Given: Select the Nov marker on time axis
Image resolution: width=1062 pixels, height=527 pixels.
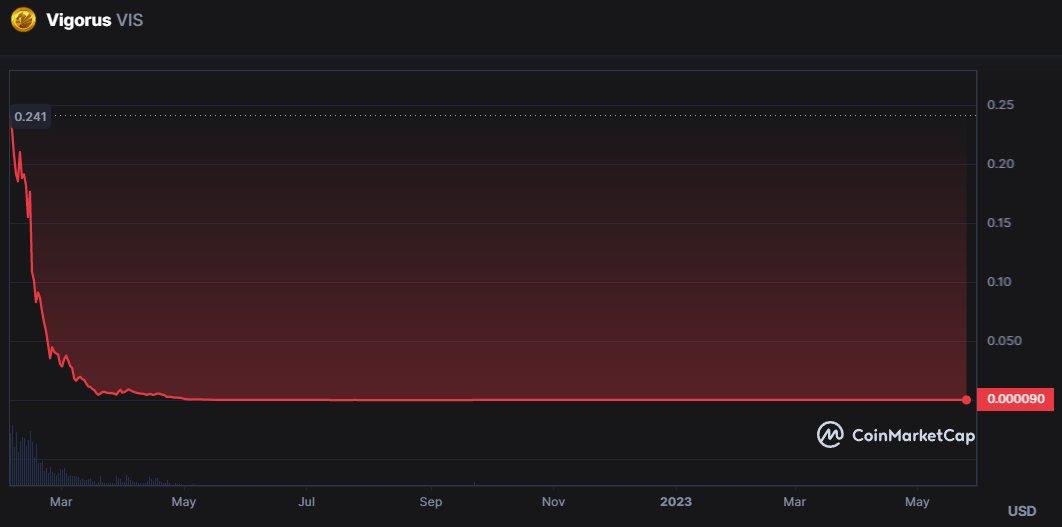Looking at the screenshot, I should pos(553,500).
